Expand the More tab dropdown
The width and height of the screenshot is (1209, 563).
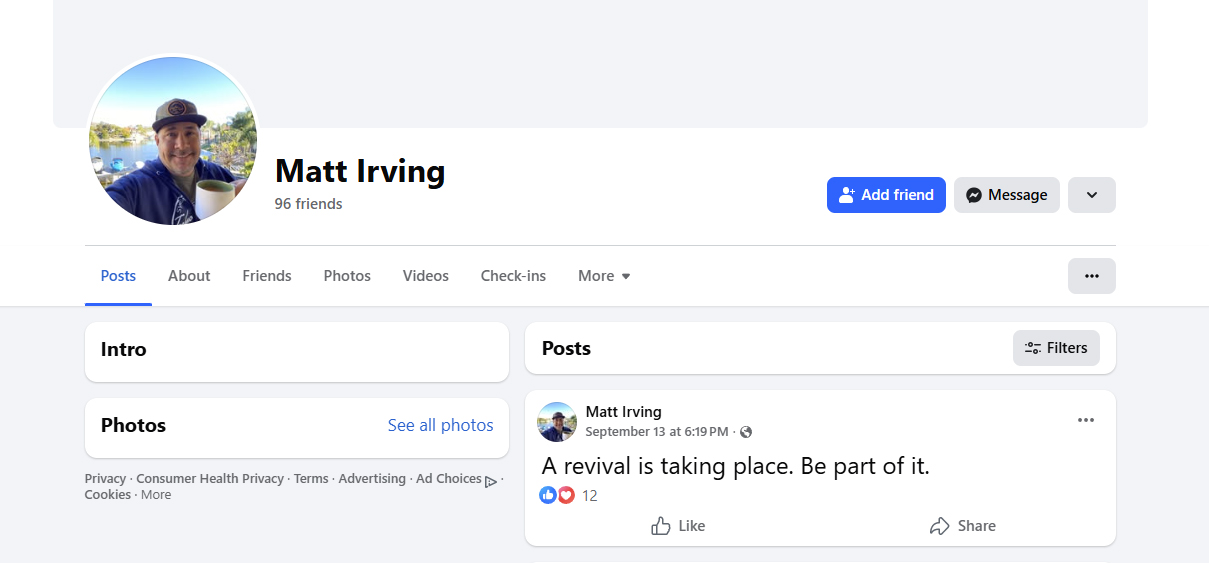pyautogui.click(x=604, y=276)
